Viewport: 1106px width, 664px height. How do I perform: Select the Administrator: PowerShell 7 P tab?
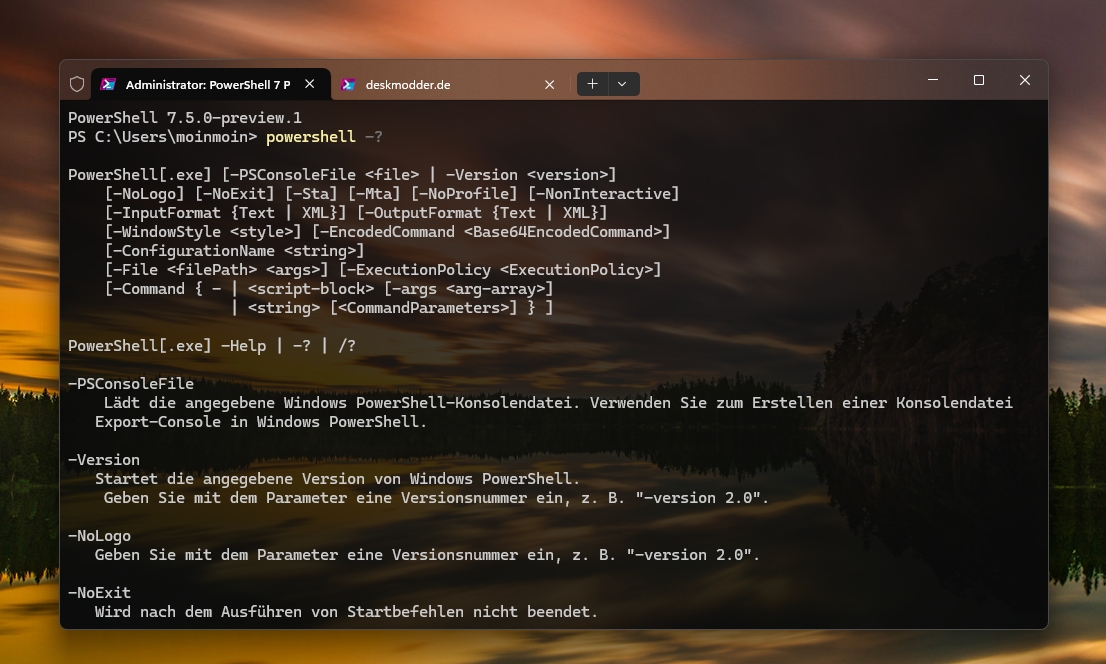[211, 84]
